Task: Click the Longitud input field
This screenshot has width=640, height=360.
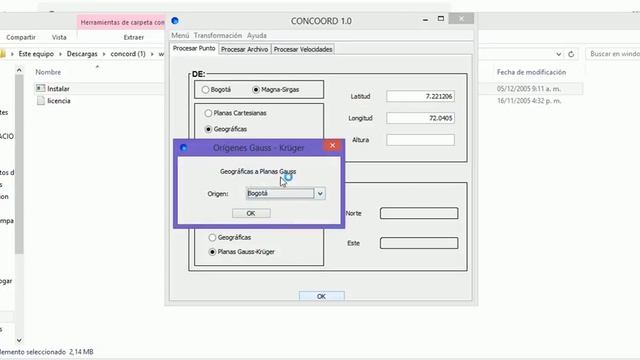Action: (x=420, y=118)
